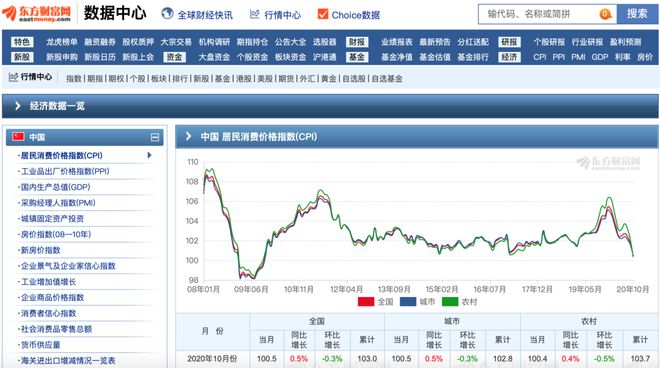Toggle the 全国 red legend swatch

[366, 301]
